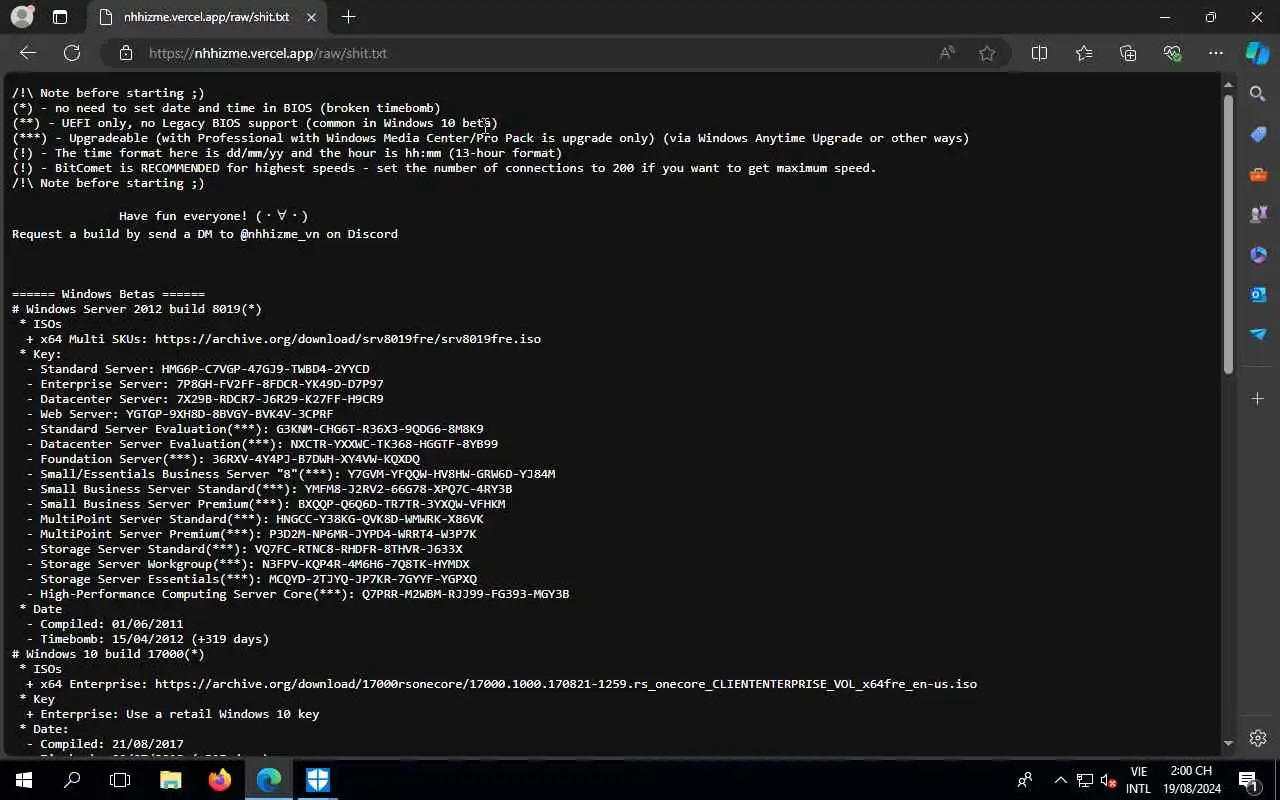Open Edge Settings and more menu
The image size is (1280, 800).
pos(1216,53)
